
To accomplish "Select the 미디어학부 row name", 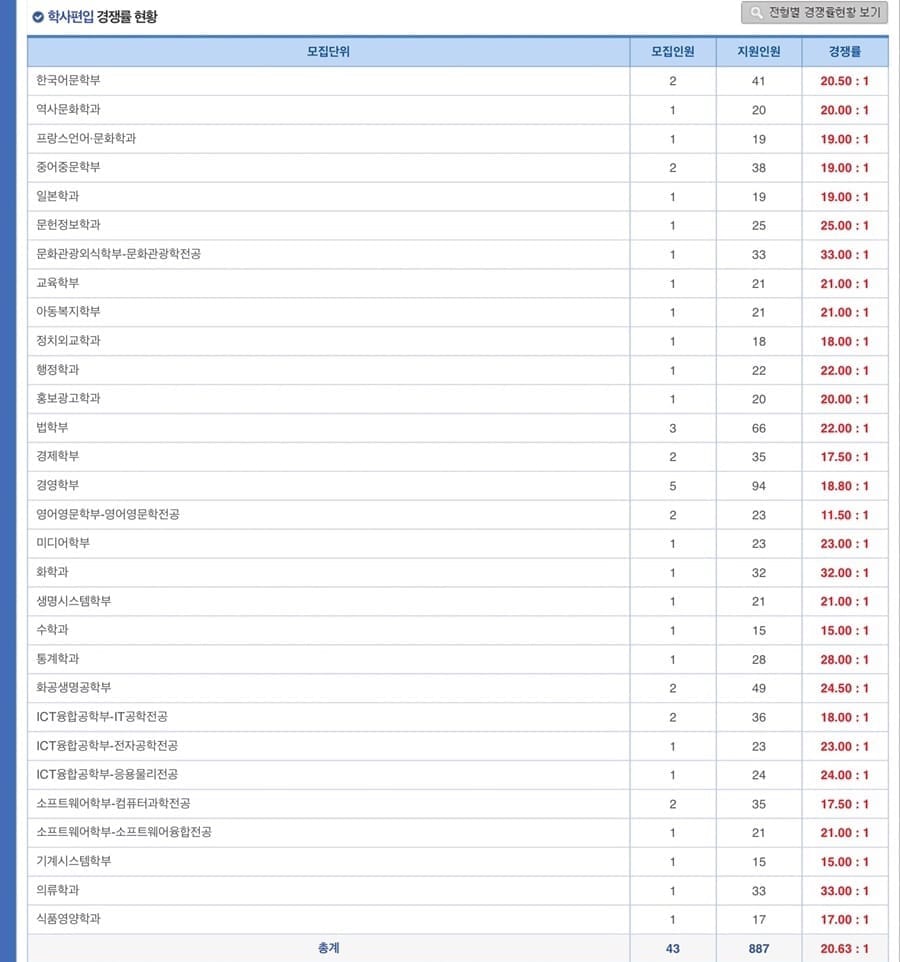I will click(x=63, y=543).
